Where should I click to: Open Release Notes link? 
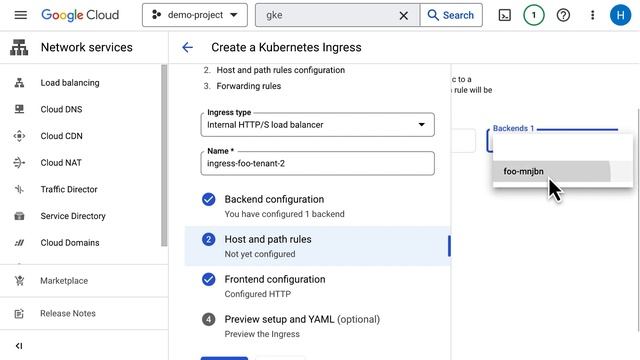pyautogui.click(x=68, y=313)
